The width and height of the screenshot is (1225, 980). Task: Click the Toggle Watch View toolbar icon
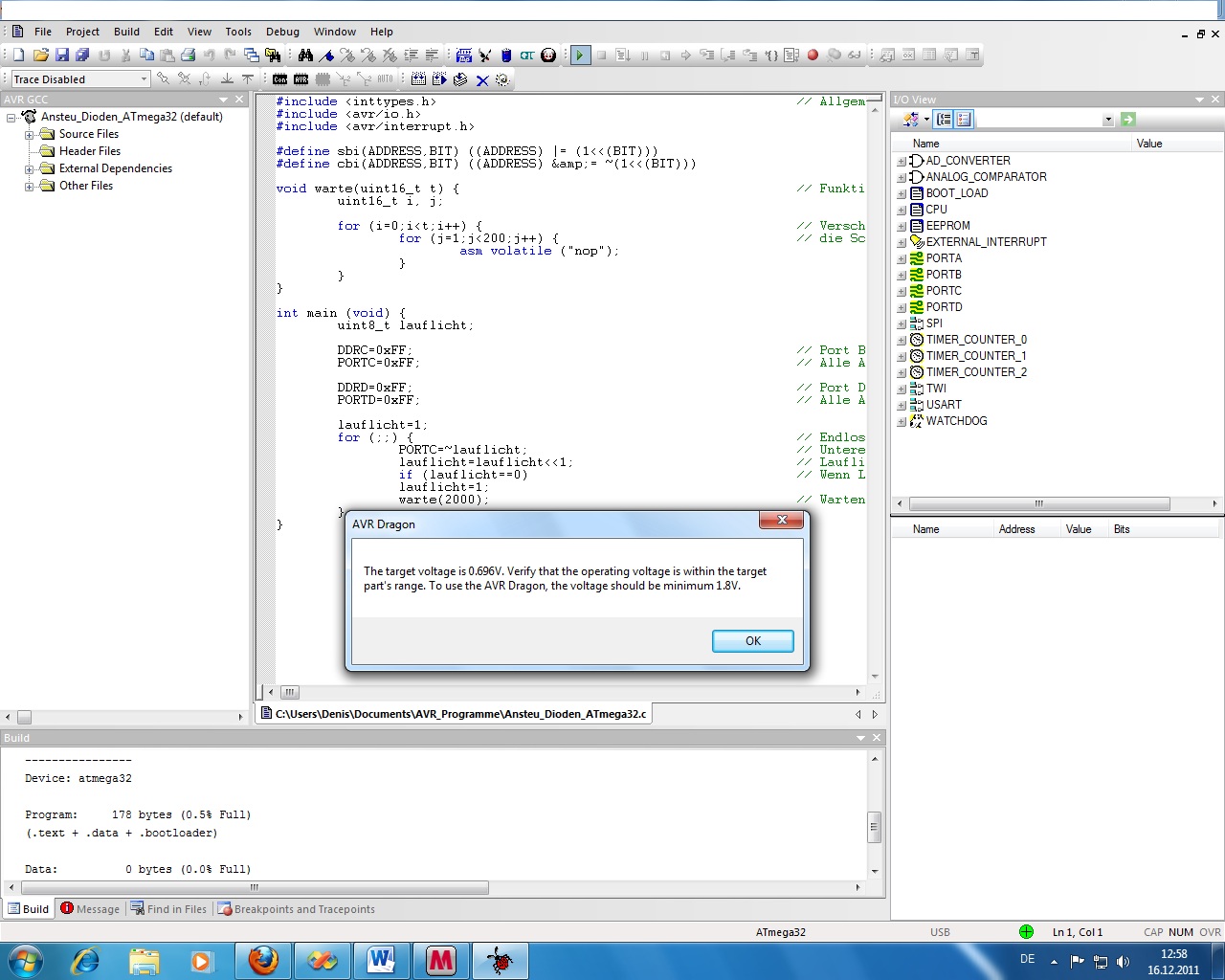(x=887, y=56)
